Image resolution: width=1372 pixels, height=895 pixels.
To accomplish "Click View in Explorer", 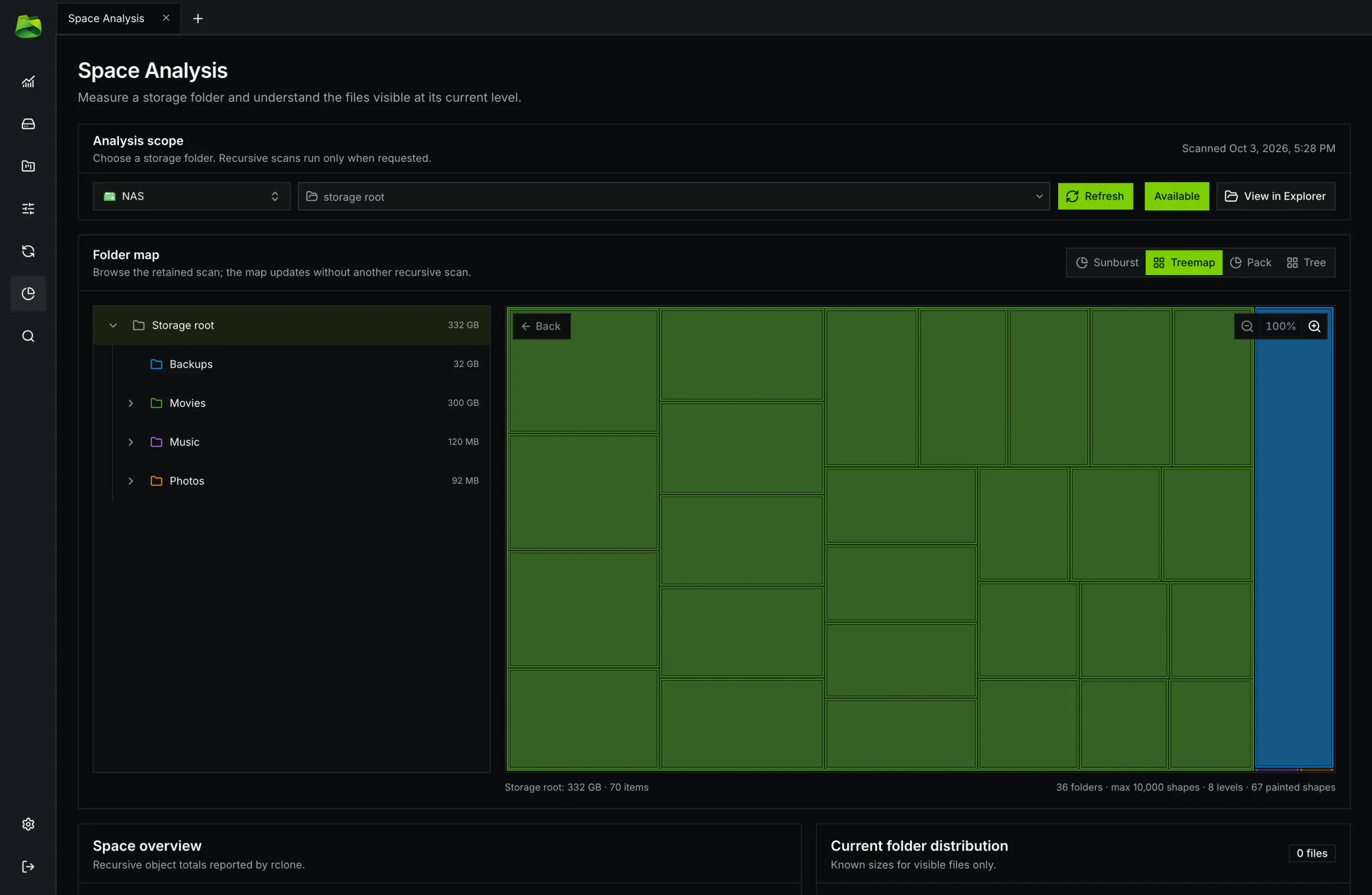I will tap(1275, 196).
